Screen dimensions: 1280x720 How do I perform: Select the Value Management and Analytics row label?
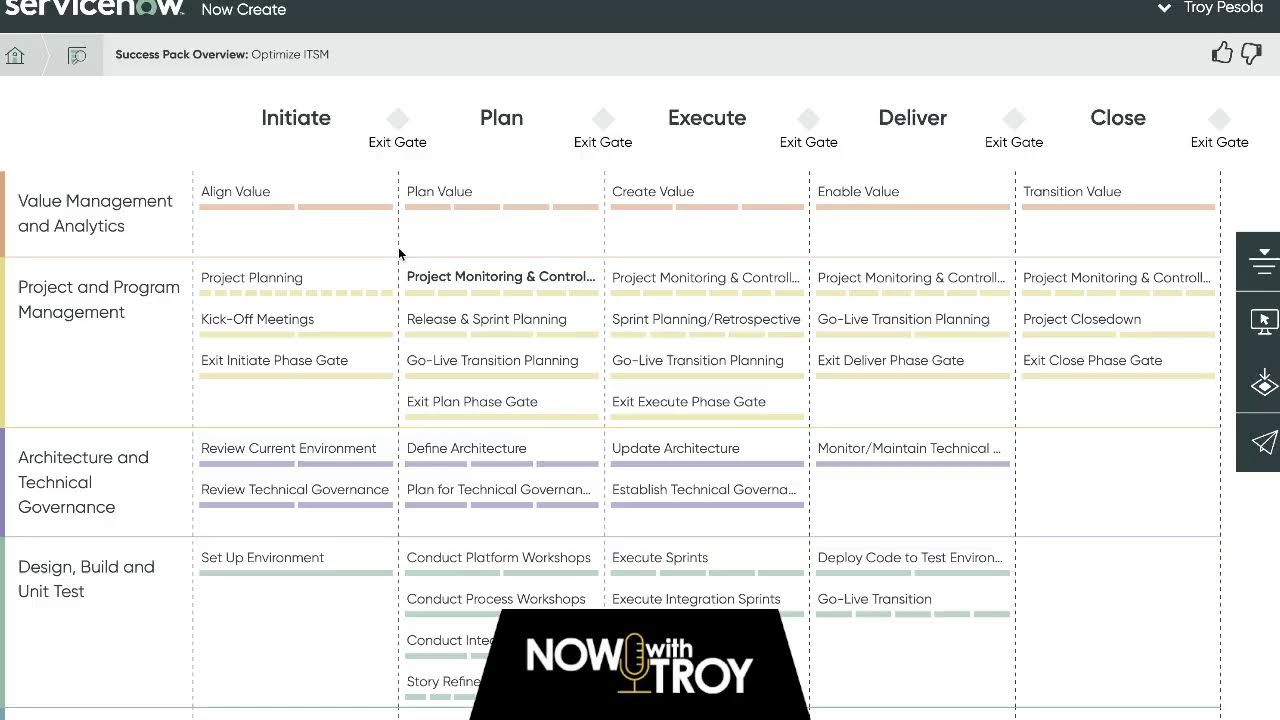click(95, 213)
